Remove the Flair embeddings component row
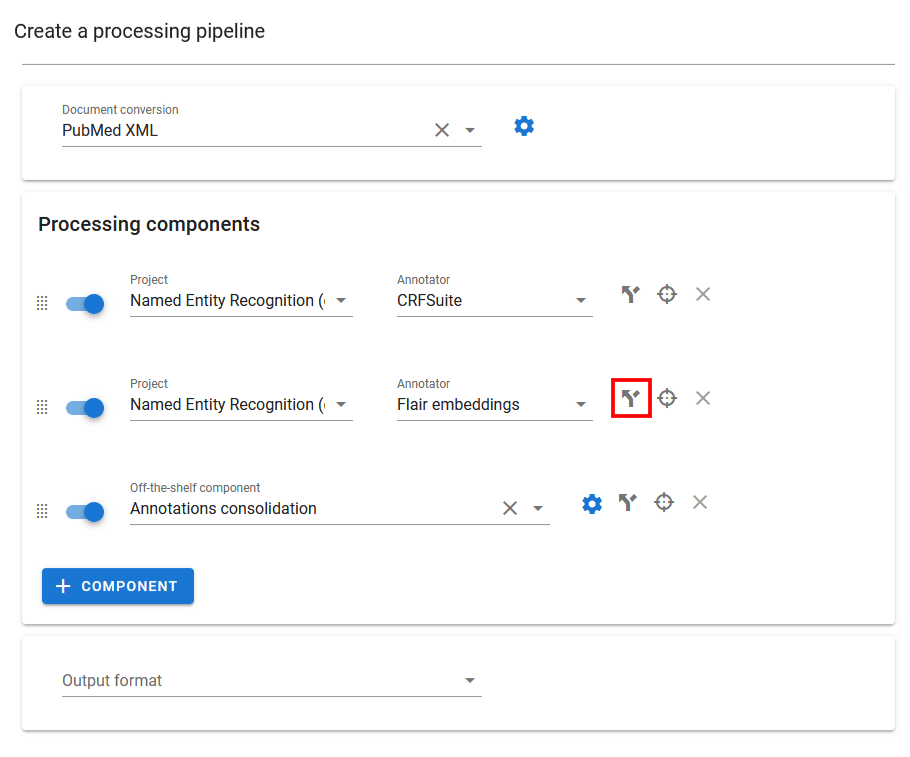Viewport: 910px width, 757px height. point(703,398)
